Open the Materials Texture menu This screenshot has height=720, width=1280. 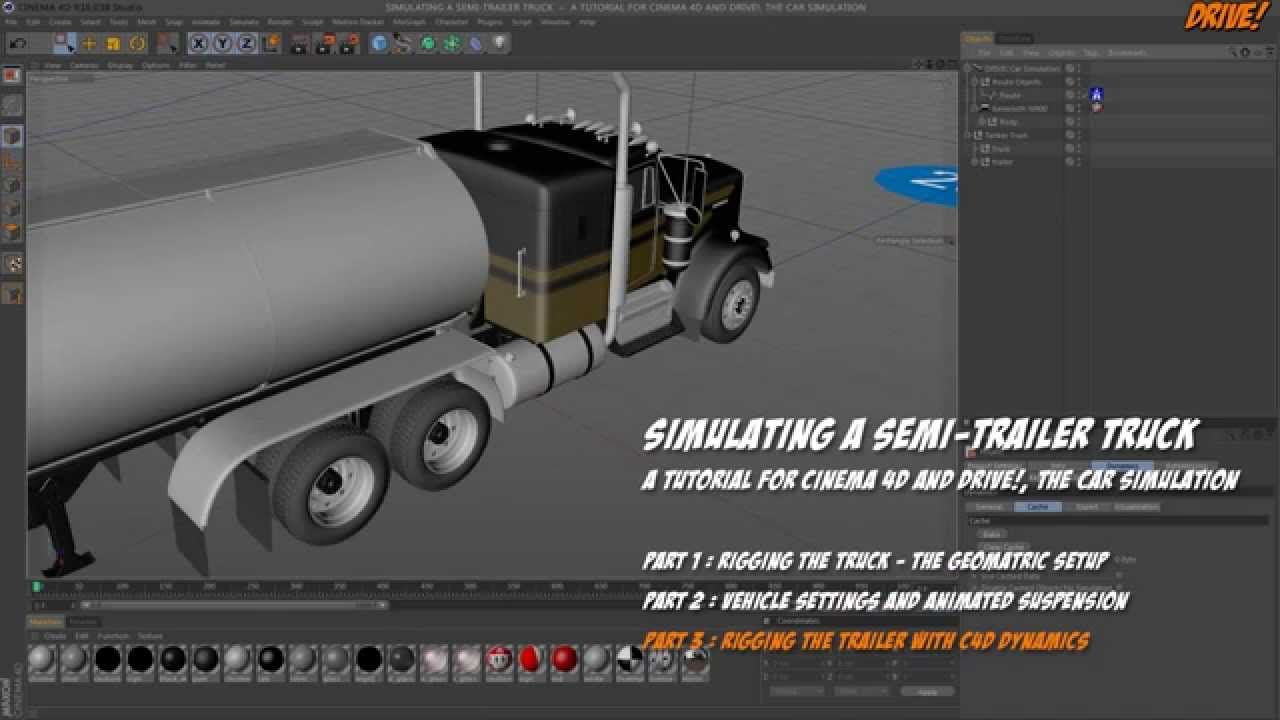(150, 636)
